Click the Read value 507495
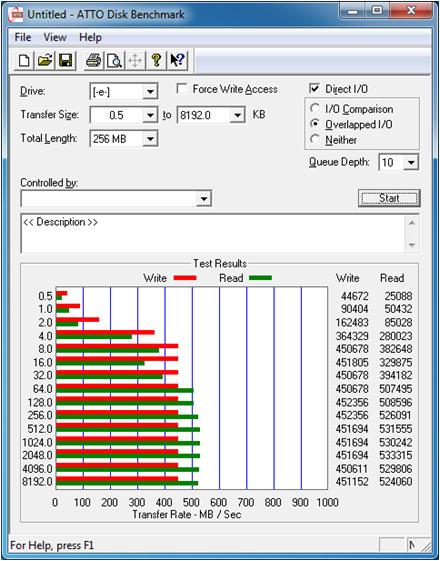Screen dimensions: 440x561 (396, 389)
